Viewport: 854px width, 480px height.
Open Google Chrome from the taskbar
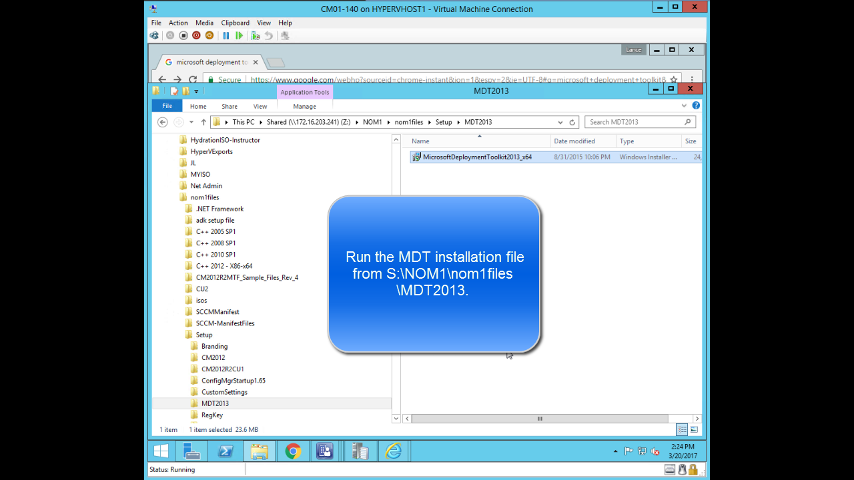292,451
